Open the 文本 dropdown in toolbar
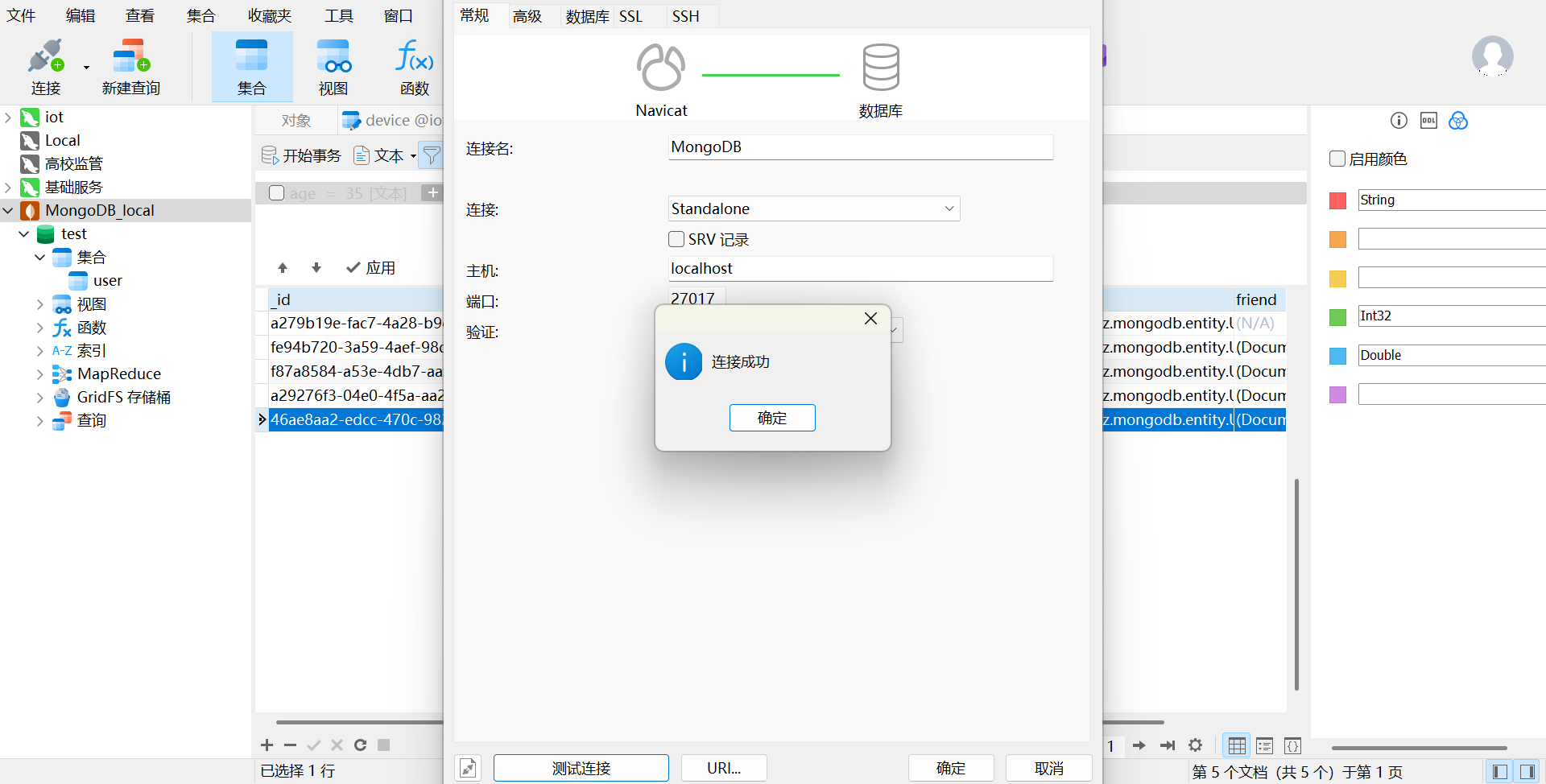The height and width of the screenshot is (784, 1546). pos(386,155)
